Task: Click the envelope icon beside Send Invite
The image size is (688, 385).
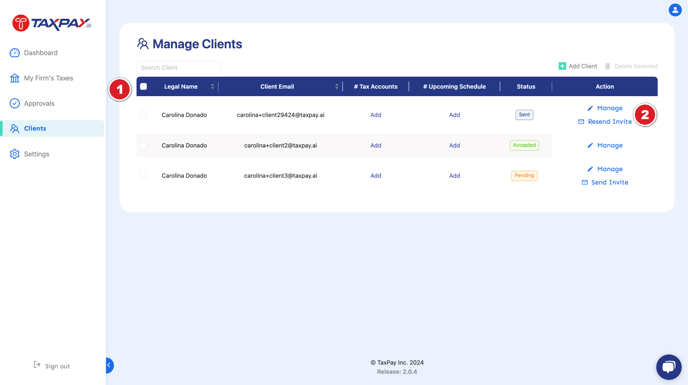Action: (x=584, y=182)
